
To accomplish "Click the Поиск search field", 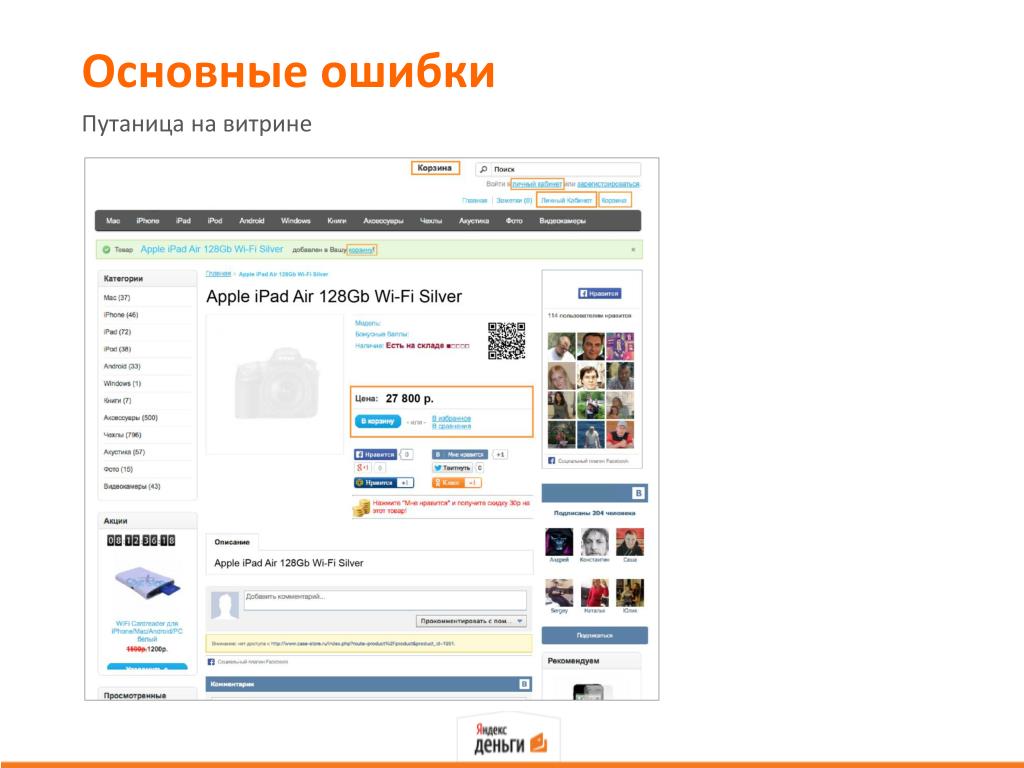I will coord(565,169).
